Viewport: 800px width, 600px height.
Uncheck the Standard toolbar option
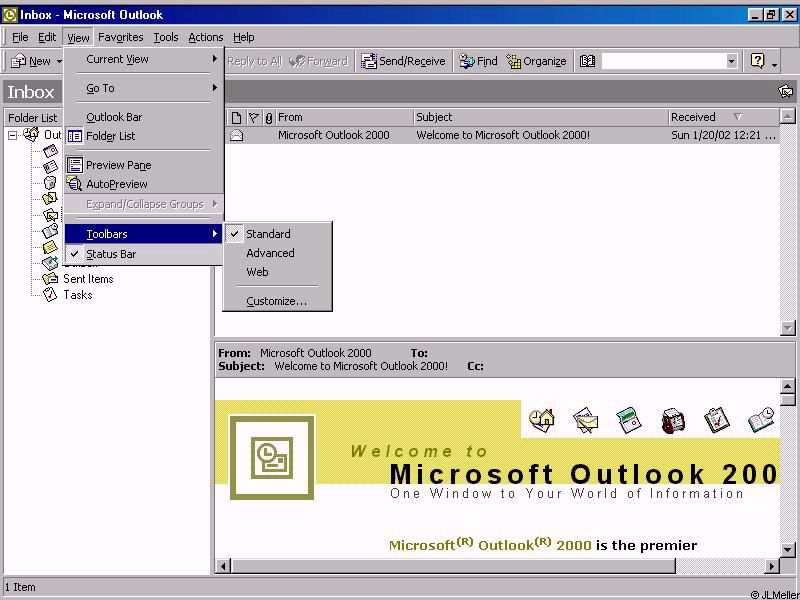tap(278, 234)
